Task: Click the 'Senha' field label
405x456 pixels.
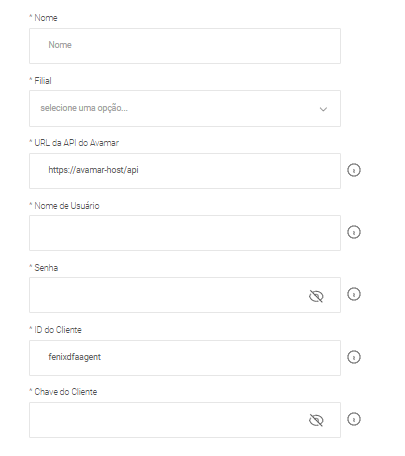Action: (46, 268)
